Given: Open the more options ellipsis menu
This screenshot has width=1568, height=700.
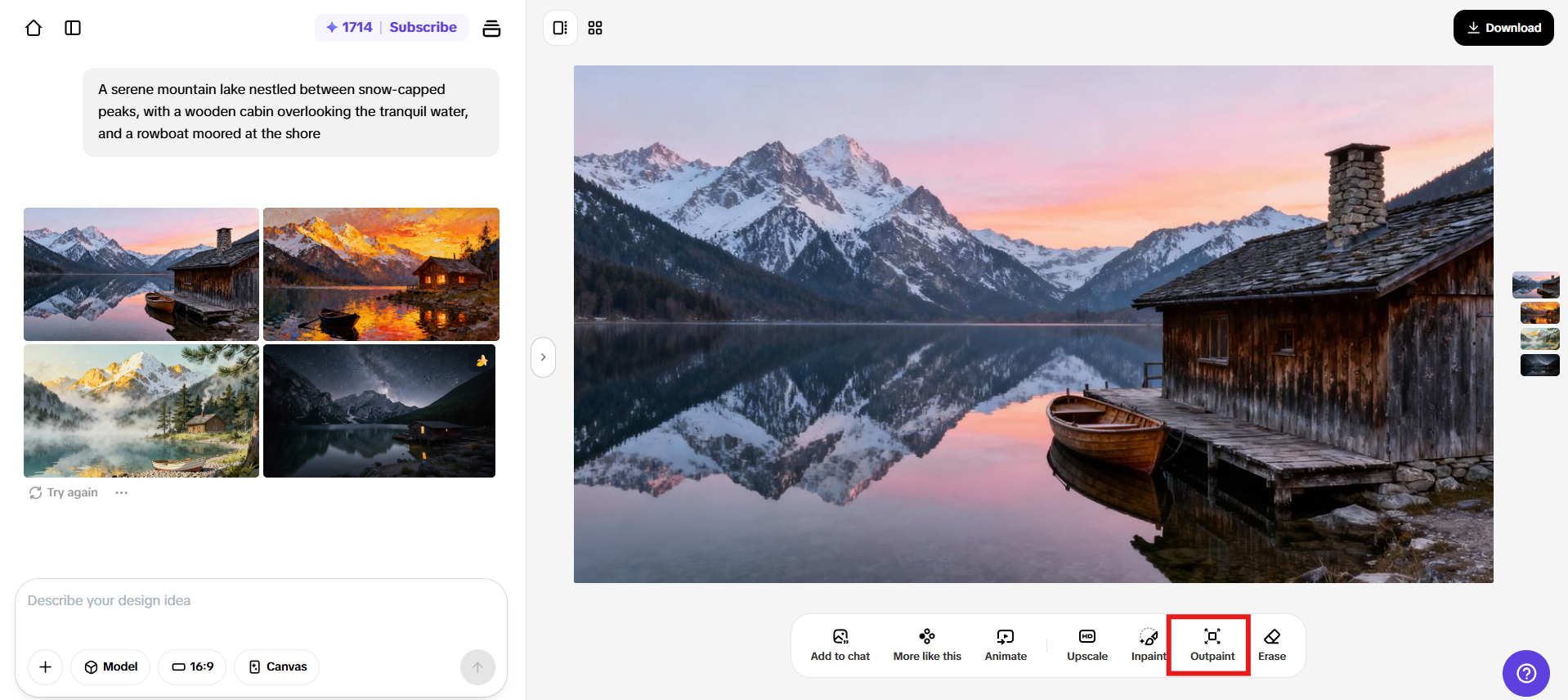Looking at the screenshot, I should coord(122,492).
